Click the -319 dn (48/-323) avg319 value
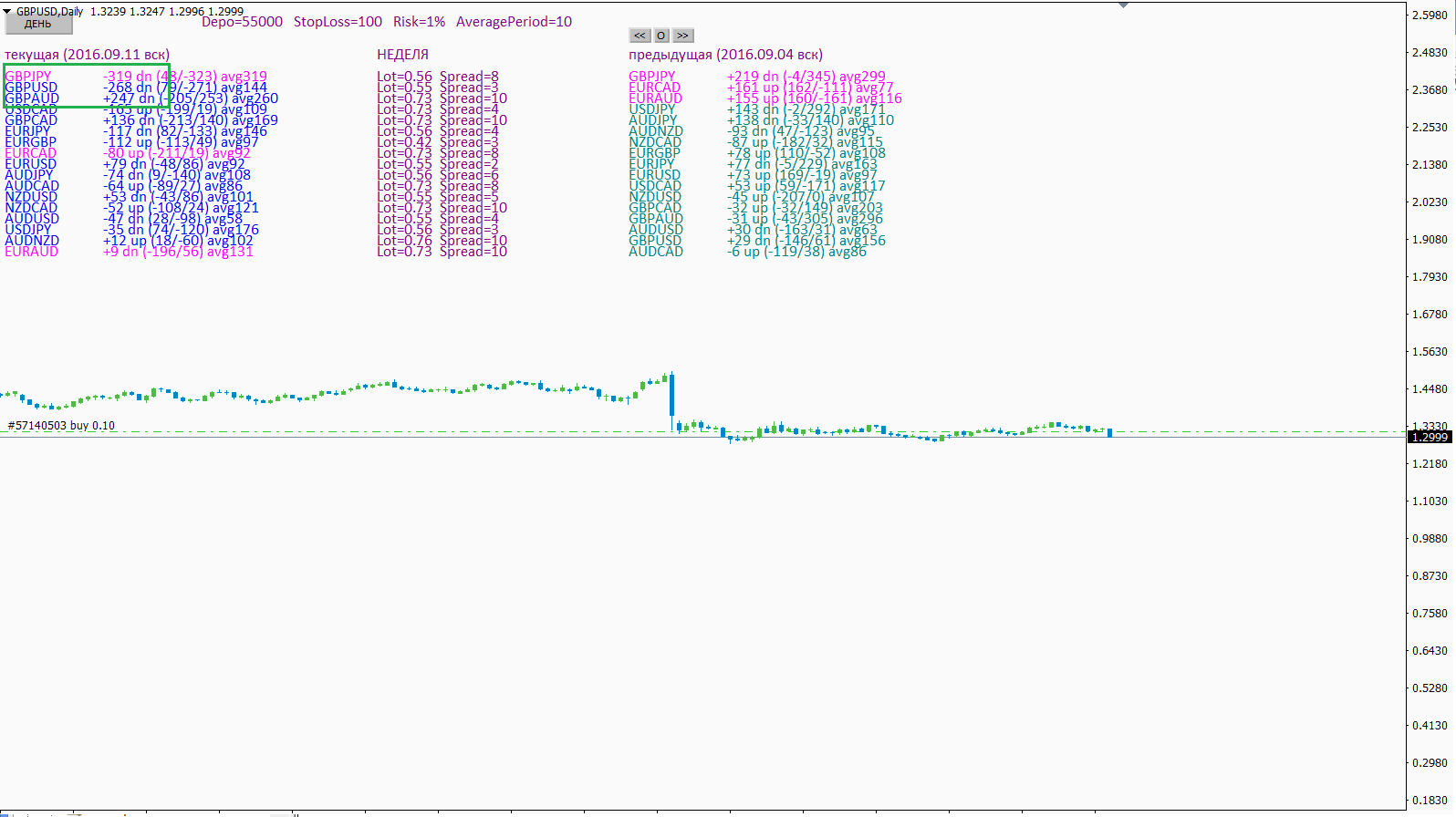1456x817 pixels. [x=185, y=77]
